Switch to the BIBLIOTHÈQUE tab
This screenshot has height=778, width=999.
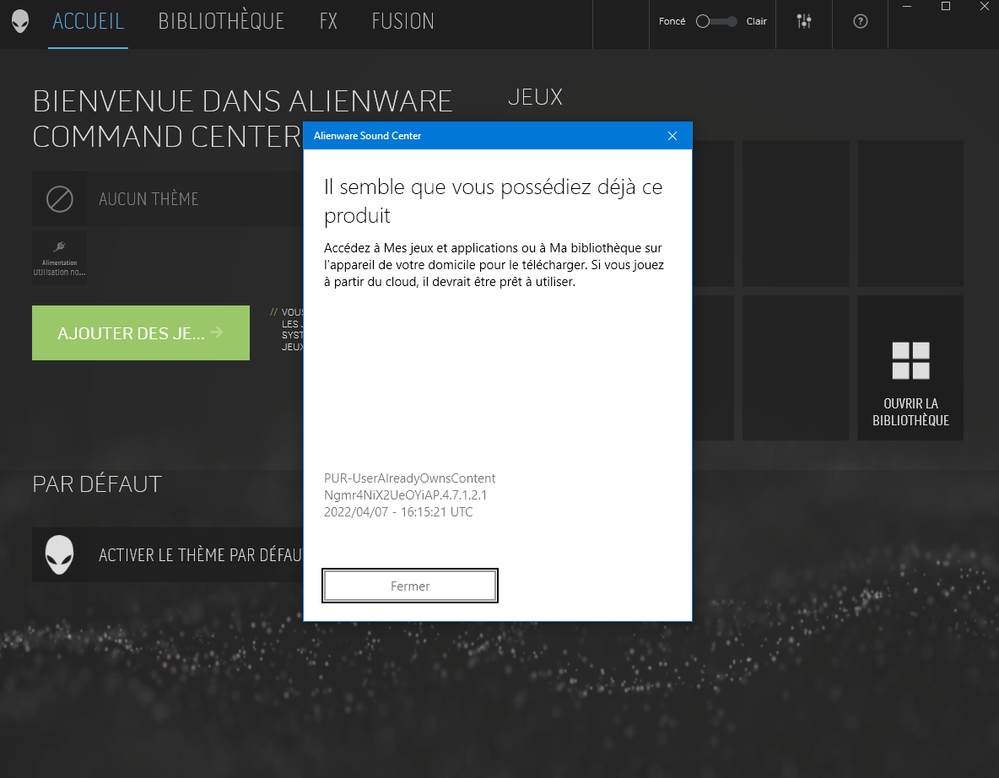pos(221,22)
